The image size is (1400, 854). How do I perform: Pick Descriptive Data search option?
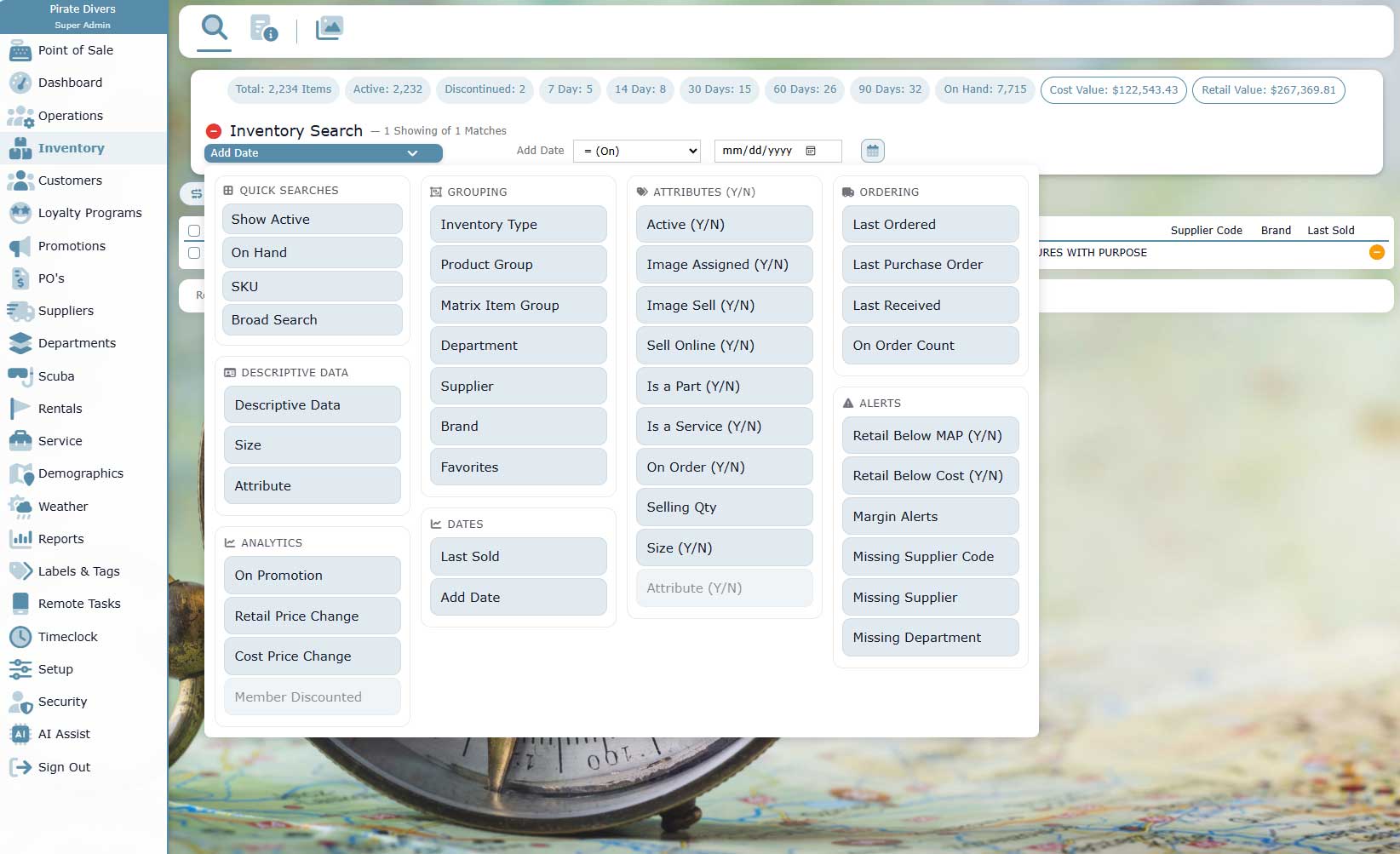(313, 405)
